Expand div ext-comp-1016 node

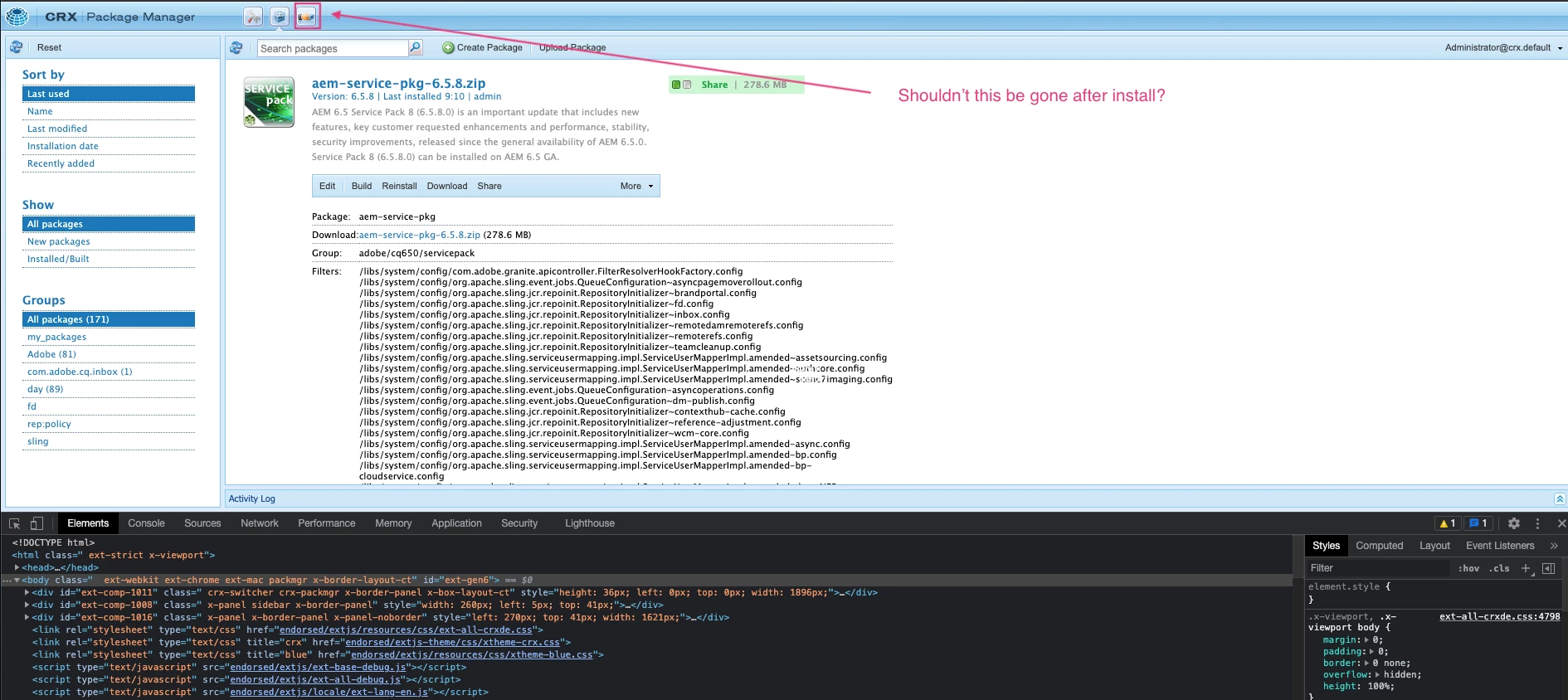point(27,617)
